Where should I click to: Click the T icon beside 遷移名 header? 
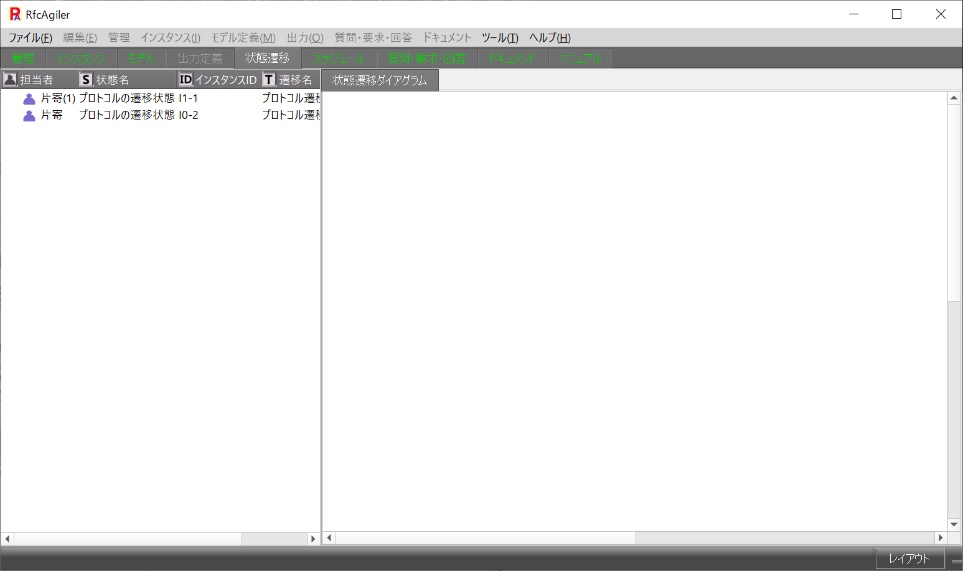(268, 79)
